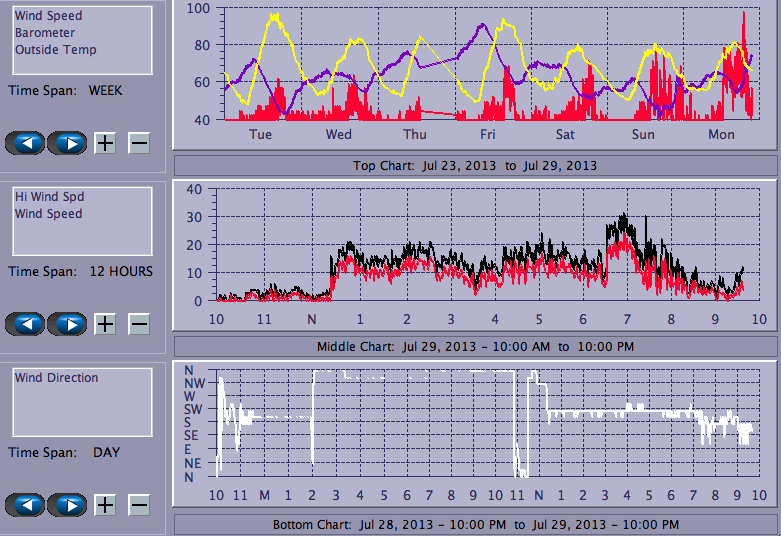Step the Wind Direction chart forward
This screenshot has width=781, height=536.
coord(68,505)
